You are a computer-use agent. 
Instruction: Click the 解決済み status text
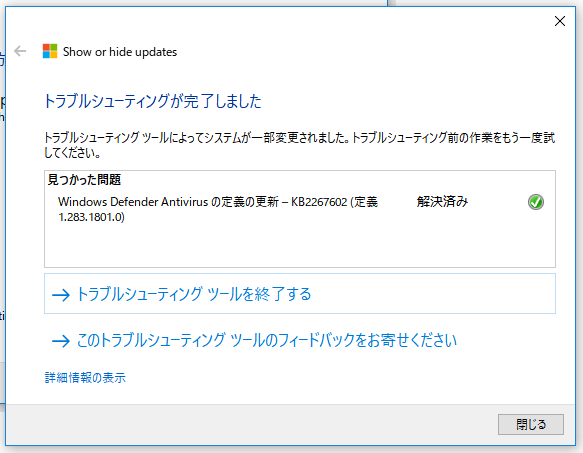[442, 202]
